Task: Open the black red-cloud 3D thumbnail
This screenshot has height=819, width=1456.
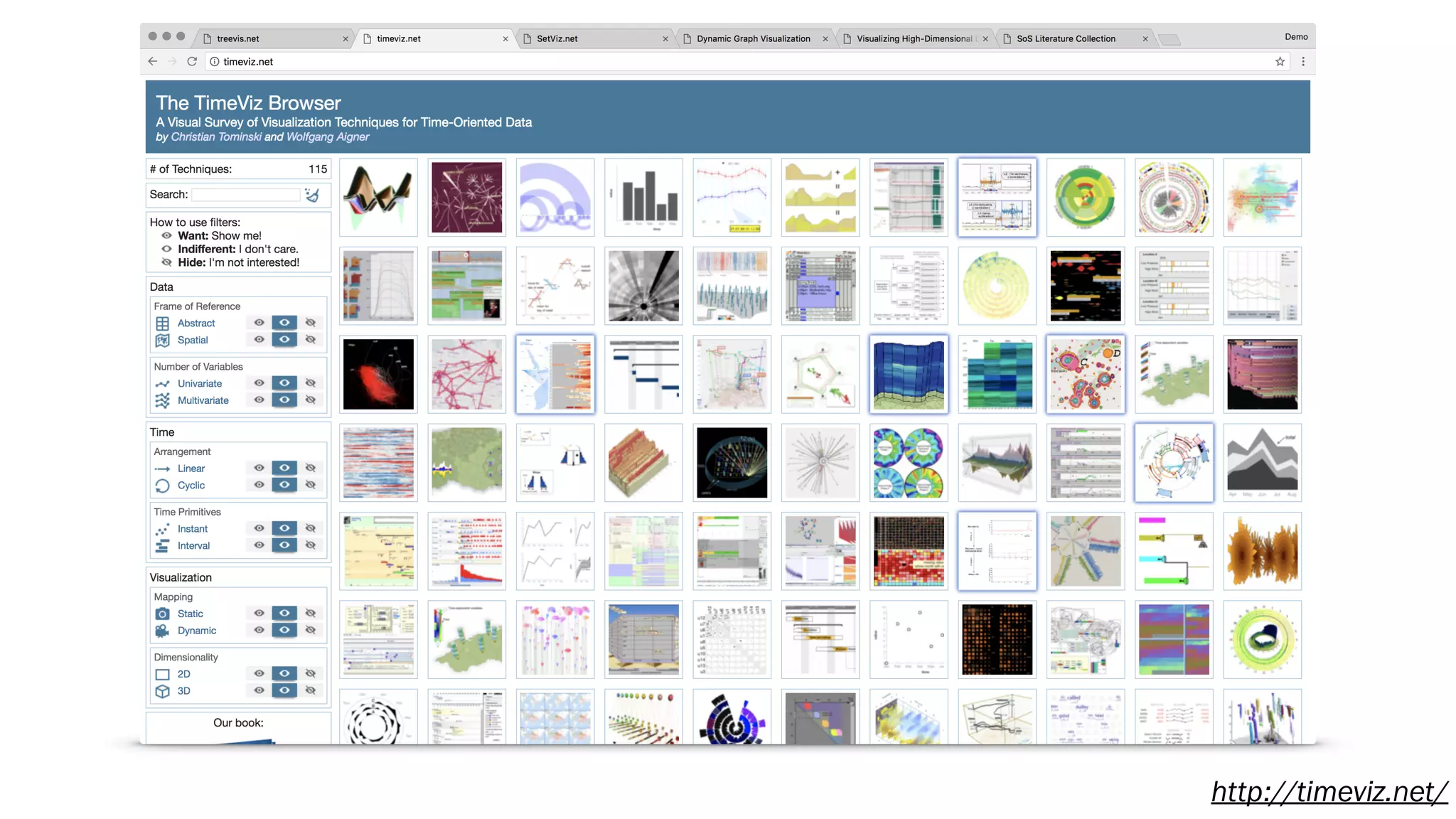Action: coord(378,375)
